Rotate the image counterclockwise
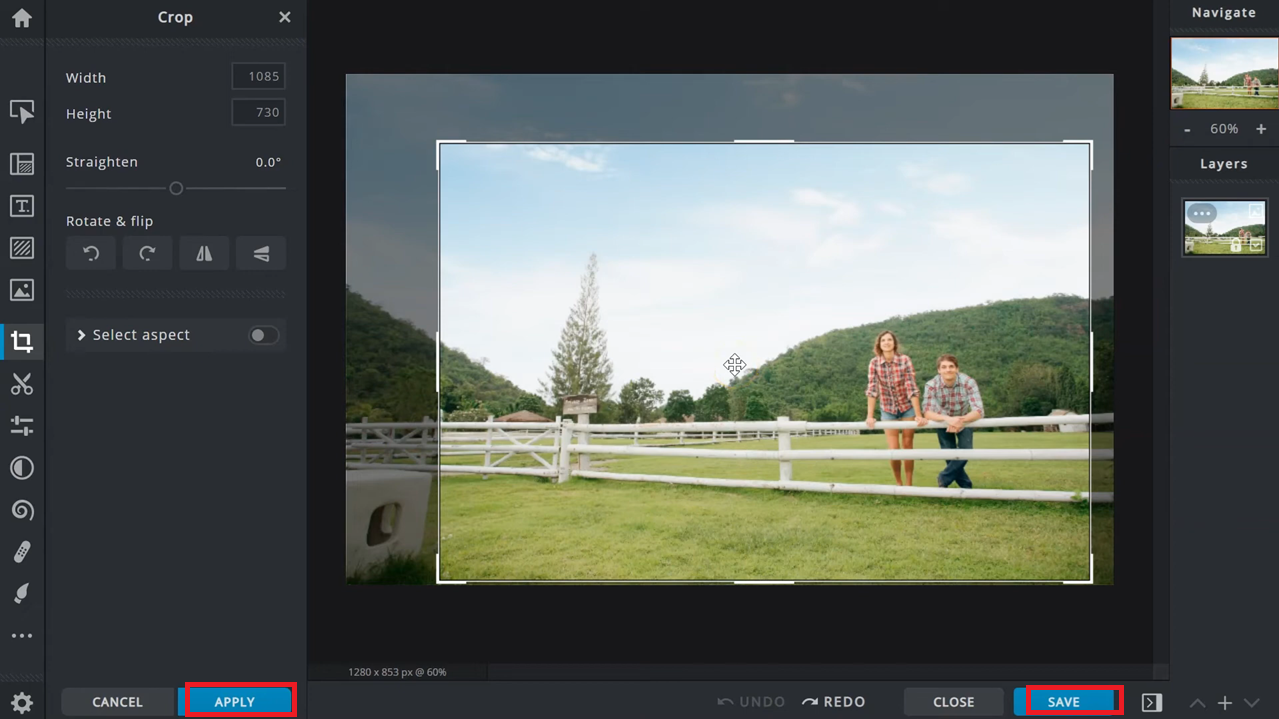This screenshot has width=1279, height=719. pyautogui.click(x=90, y=253)
